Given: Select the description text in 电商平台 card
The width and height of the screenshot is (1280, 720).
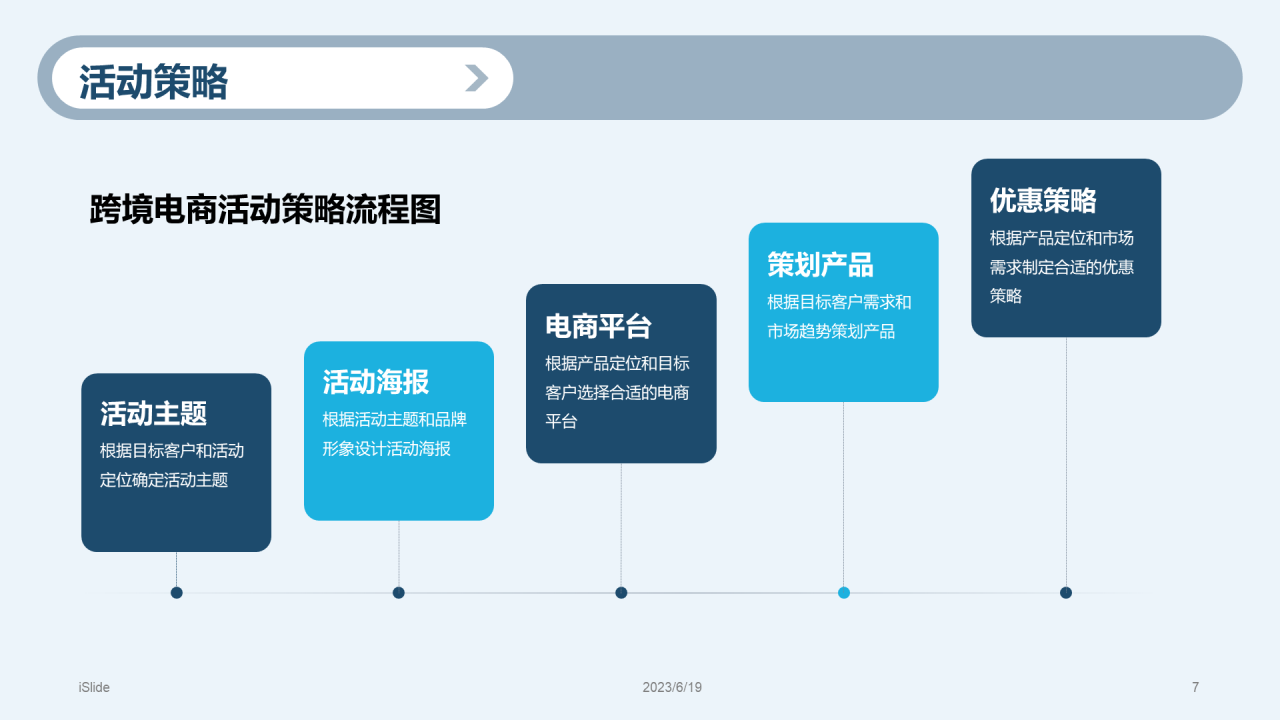Looking at the screenshot, I should click(617, 392).
